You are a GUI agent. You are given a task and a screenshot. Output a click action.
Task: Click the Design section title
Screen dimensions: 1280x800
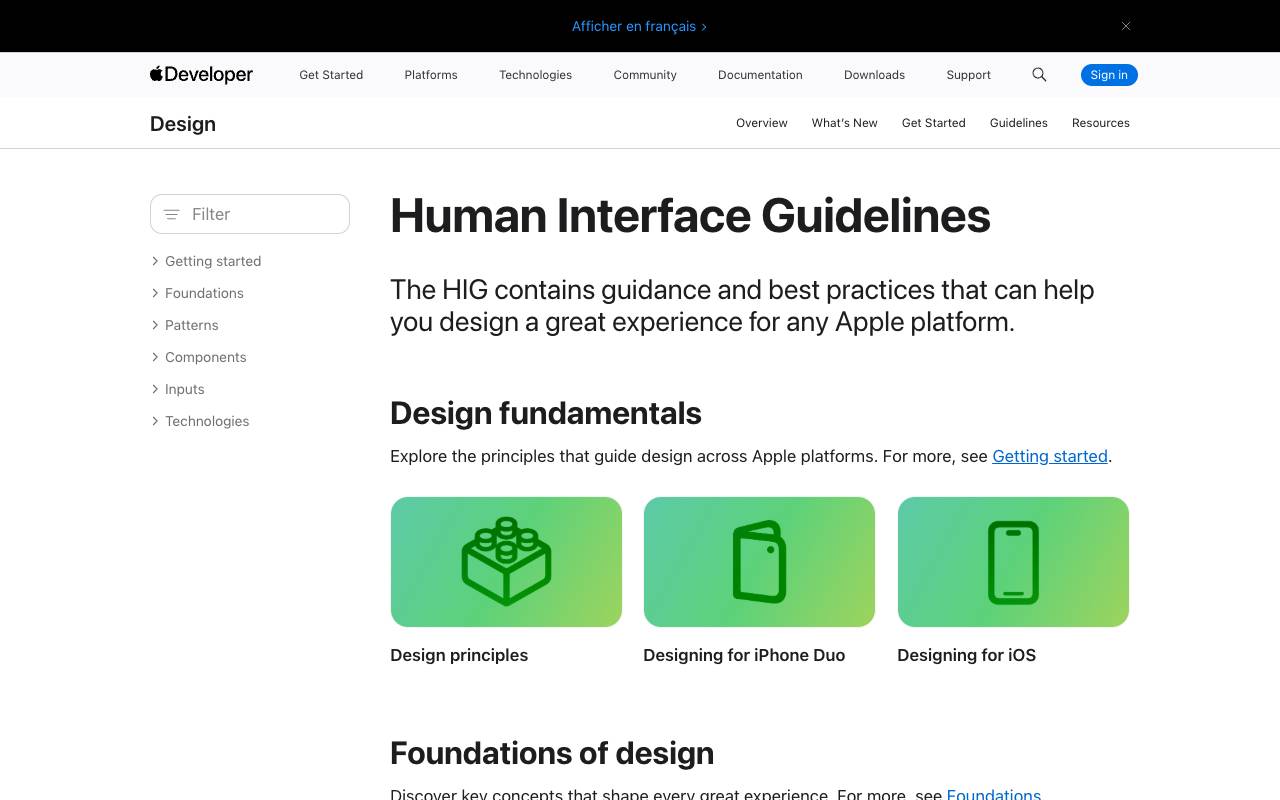click(183, 124)
